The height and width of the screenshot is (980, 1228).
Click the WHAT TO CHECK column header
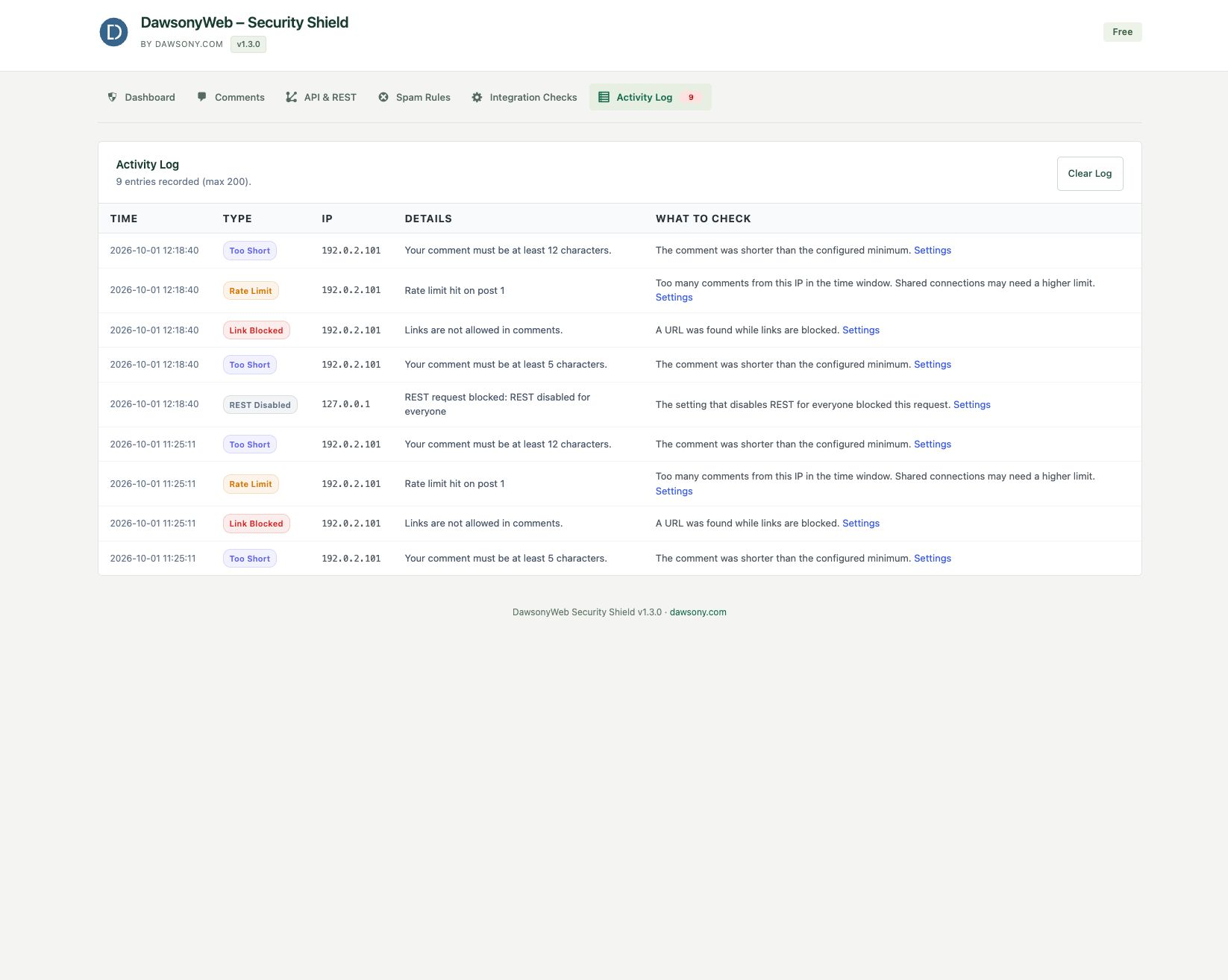(x=703, y=219)
